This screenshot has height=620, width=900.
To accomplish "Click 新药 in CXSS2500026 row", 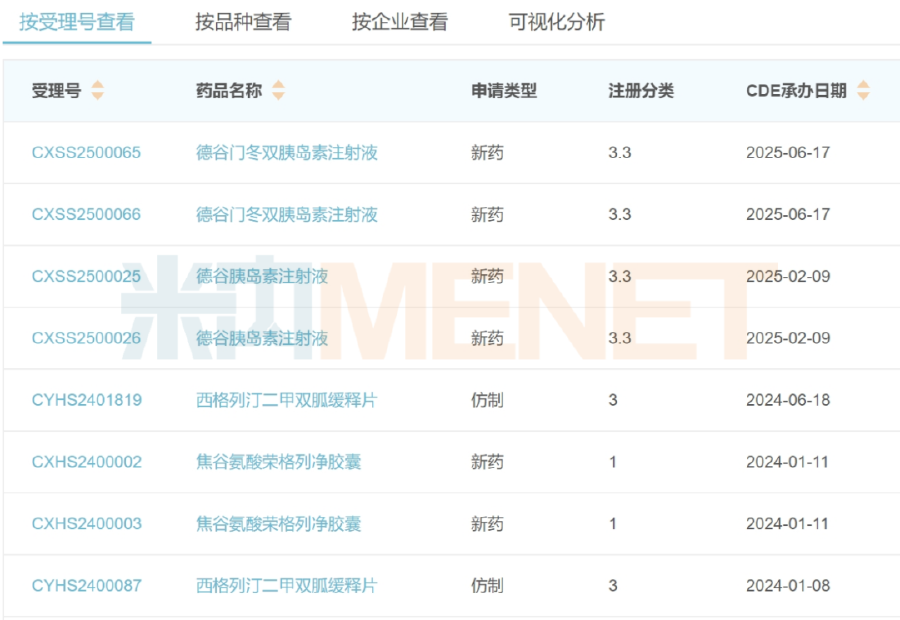I will click(x=487, y=338).
